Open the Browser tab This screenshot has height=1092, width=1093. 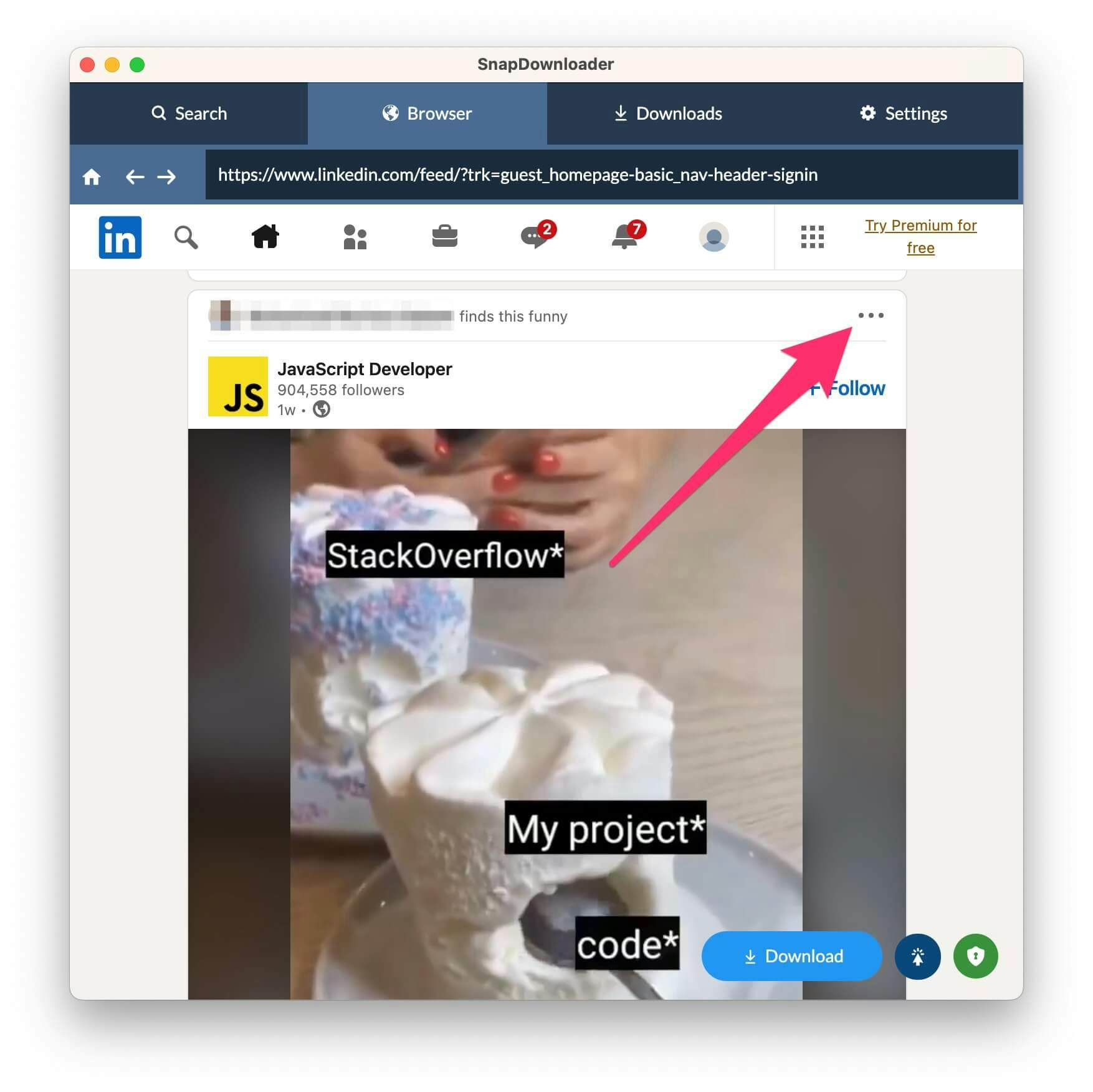click(427, 113)
